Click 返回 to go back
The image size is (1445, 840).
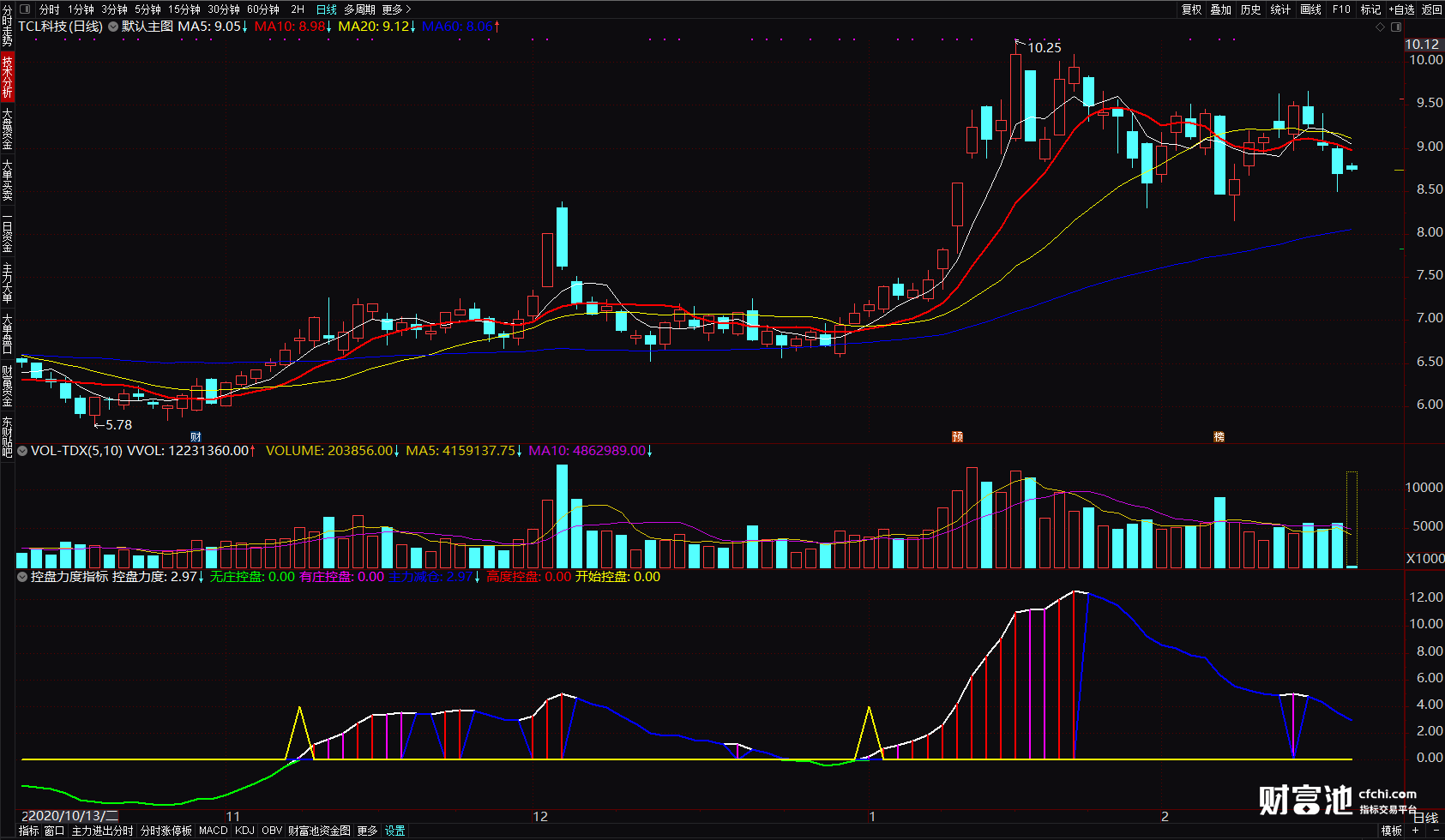1432,9
